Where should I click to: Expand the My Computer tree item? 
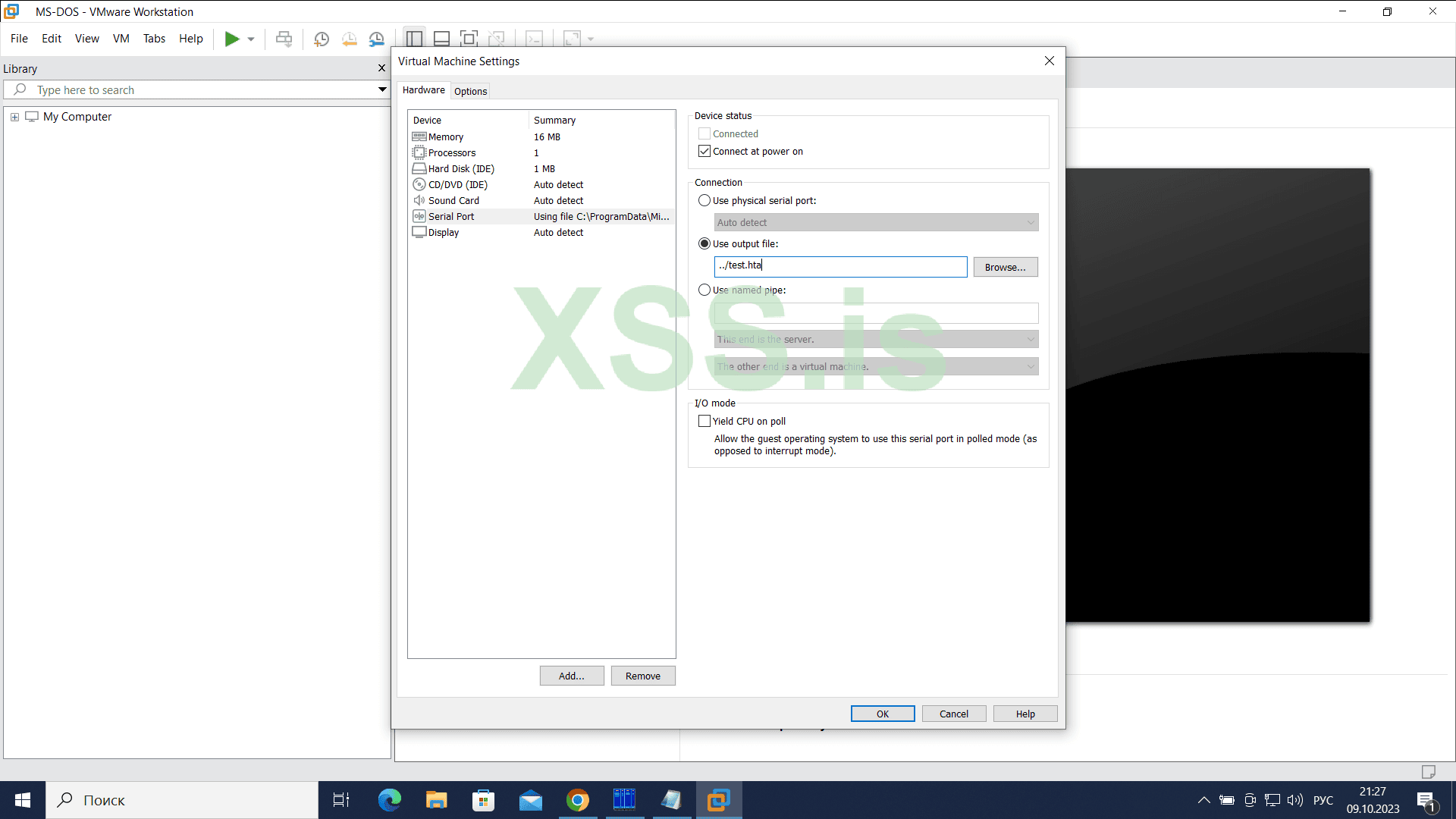click(14, 117)
